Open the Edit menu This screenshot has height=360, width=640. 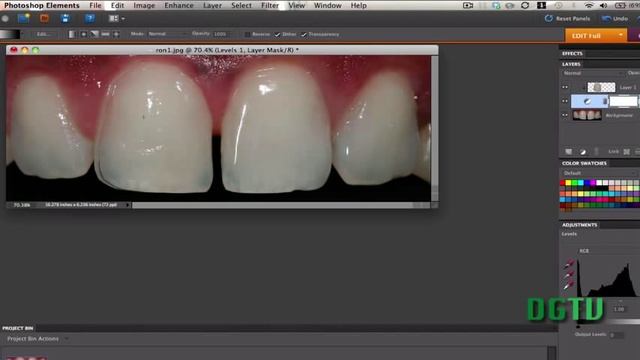tap(117, 5)
